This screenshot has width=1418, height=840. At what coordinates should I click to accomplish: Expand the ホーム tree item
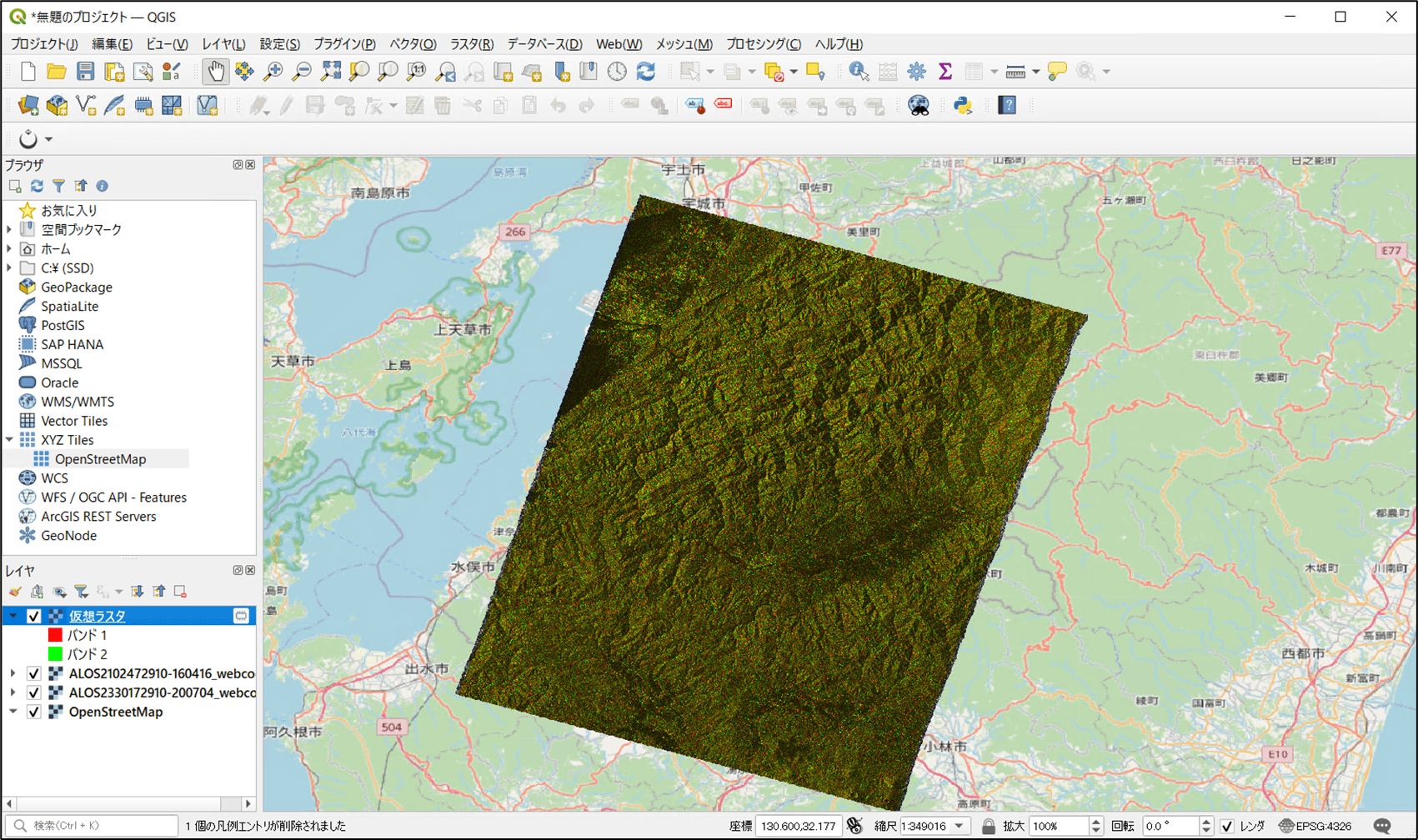point(10,248)
